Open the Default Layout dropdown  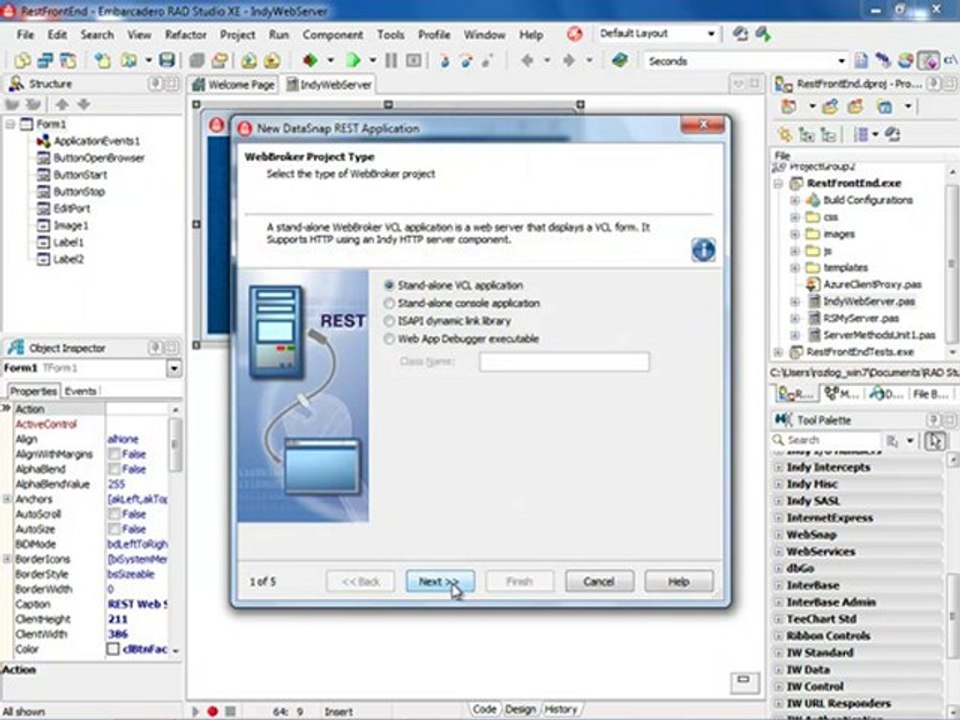pos(711,34)
